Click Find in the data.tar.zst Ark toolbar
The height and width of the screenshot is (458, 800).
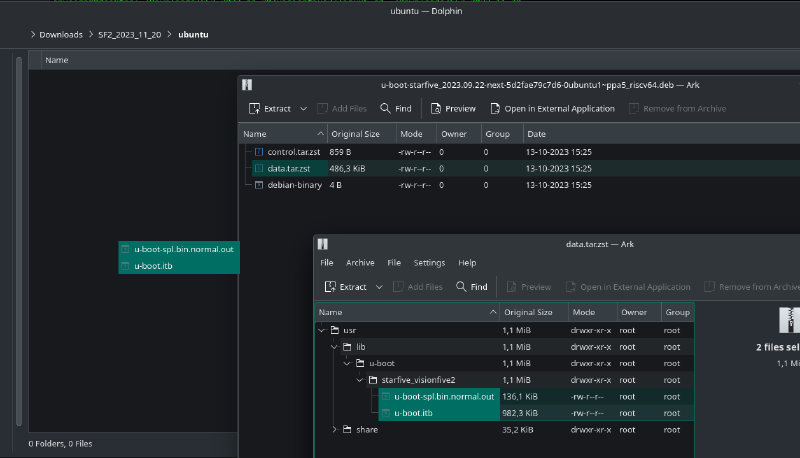coord(472,287)
